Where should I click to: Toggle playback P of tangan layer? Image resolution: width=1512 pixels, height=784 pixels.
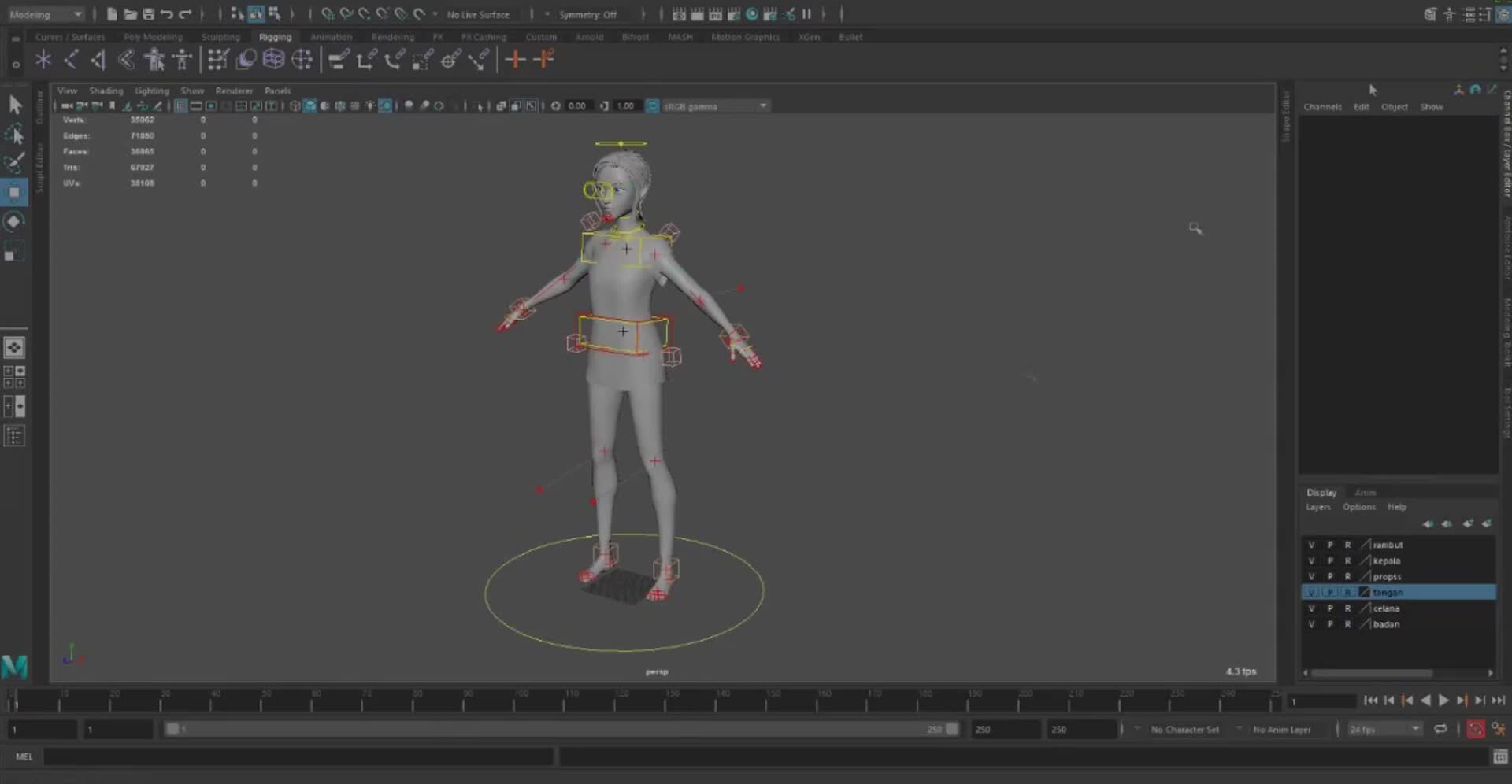[1330, 593]
